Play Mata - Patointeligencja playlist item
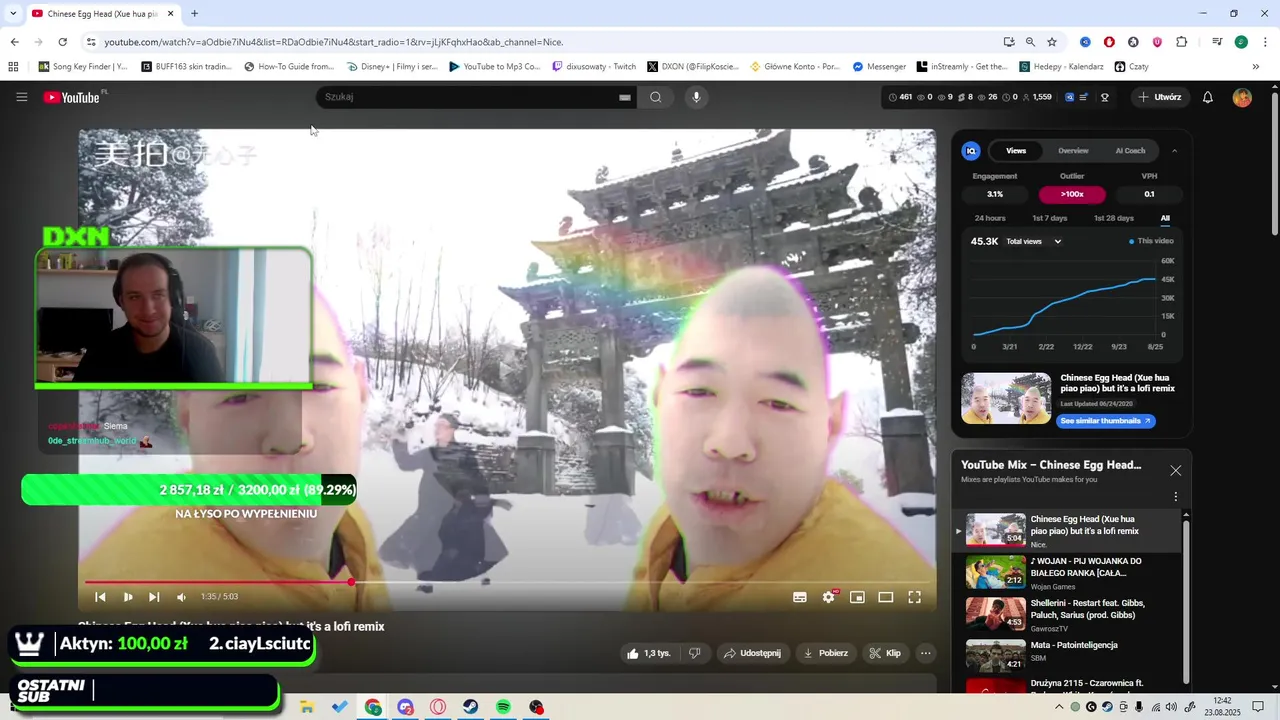 point(1066,655)
